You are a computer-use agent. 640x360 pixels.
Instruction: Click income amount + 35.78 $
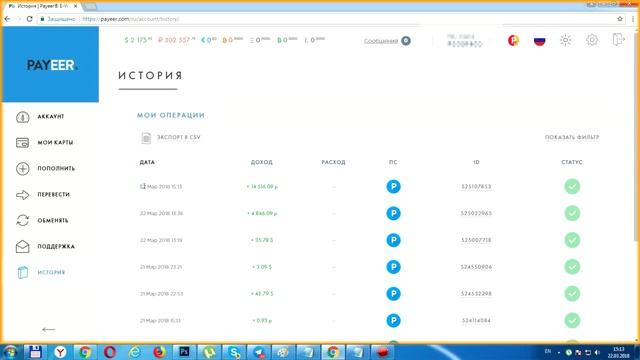pyautogui.click(x=262, y=240)
